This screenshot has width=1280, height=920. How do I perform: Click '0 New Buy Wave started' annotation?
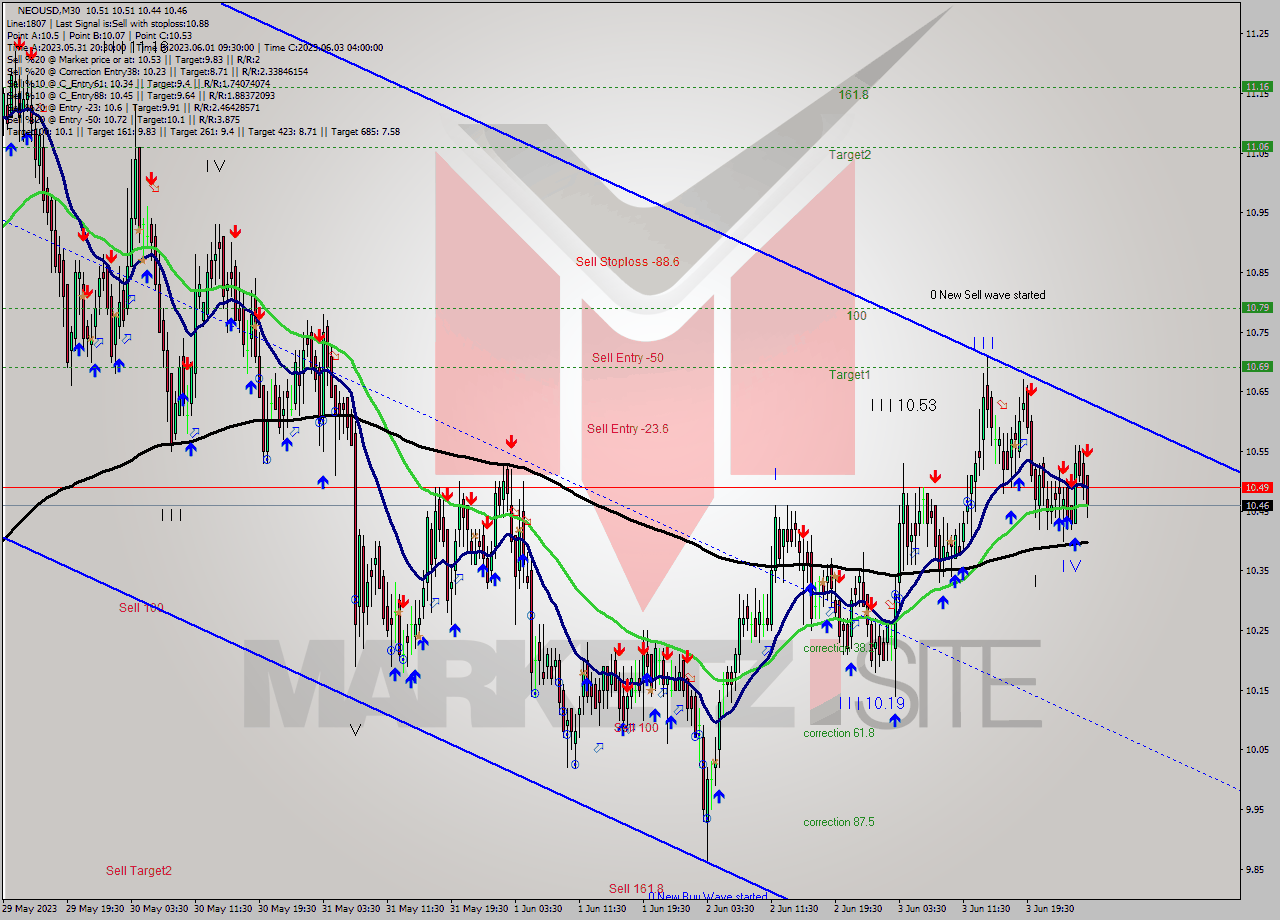707,897
